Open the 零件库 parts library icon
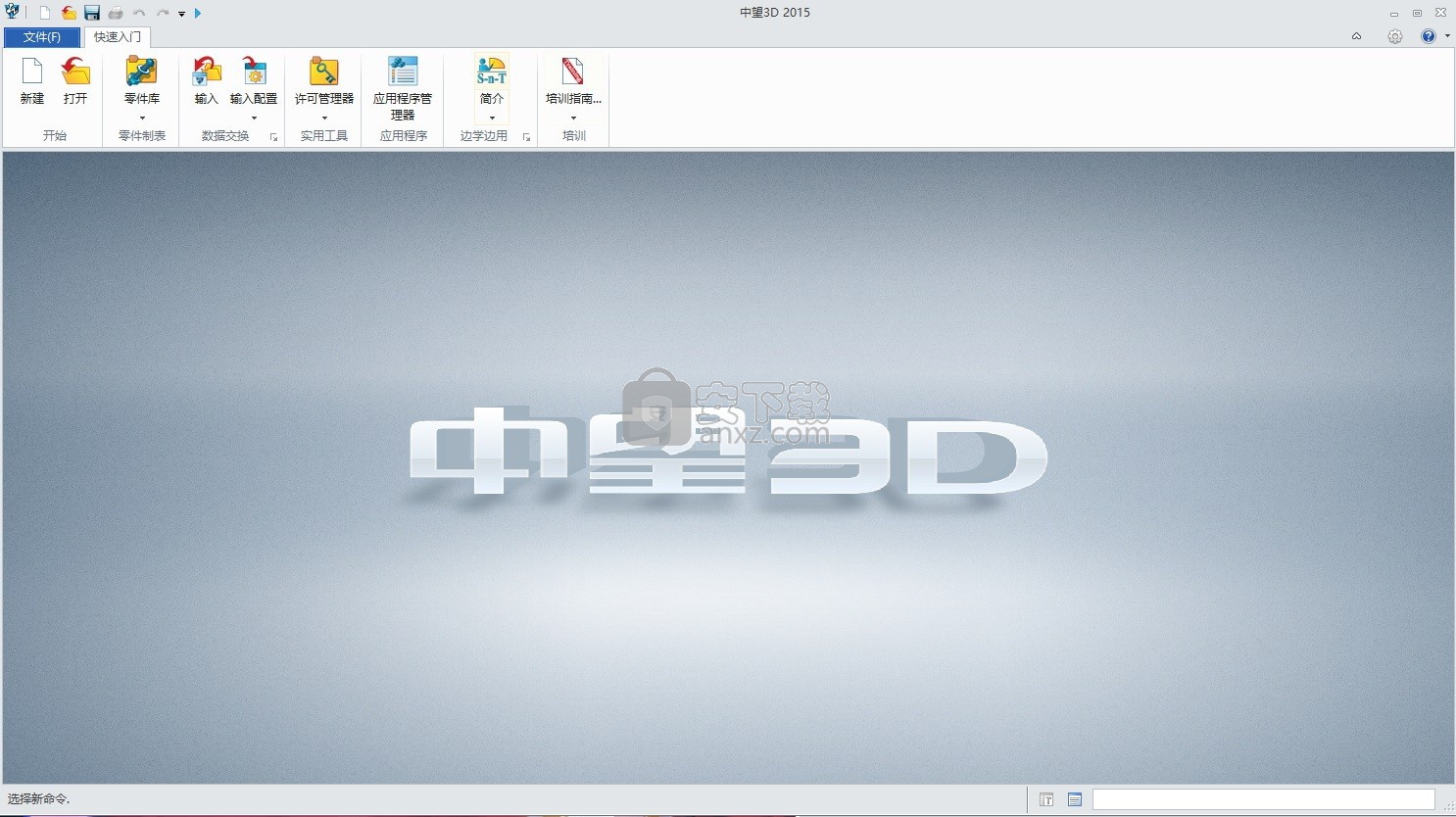This screenshot has height=817, width=1456. (x=142, y=73)
